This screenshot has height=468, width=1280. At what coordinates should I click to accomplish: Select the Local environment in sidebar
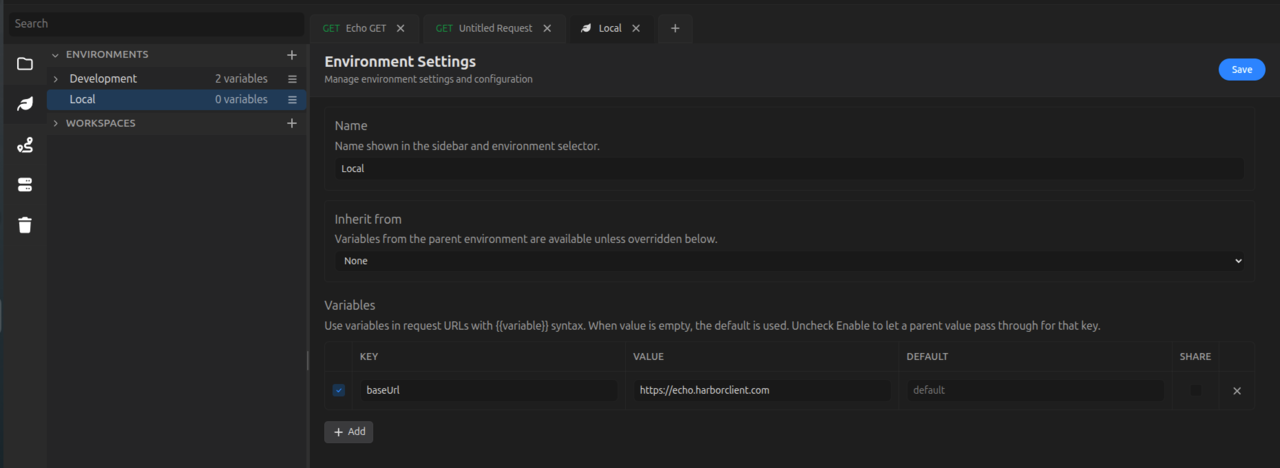coord(177,100)
